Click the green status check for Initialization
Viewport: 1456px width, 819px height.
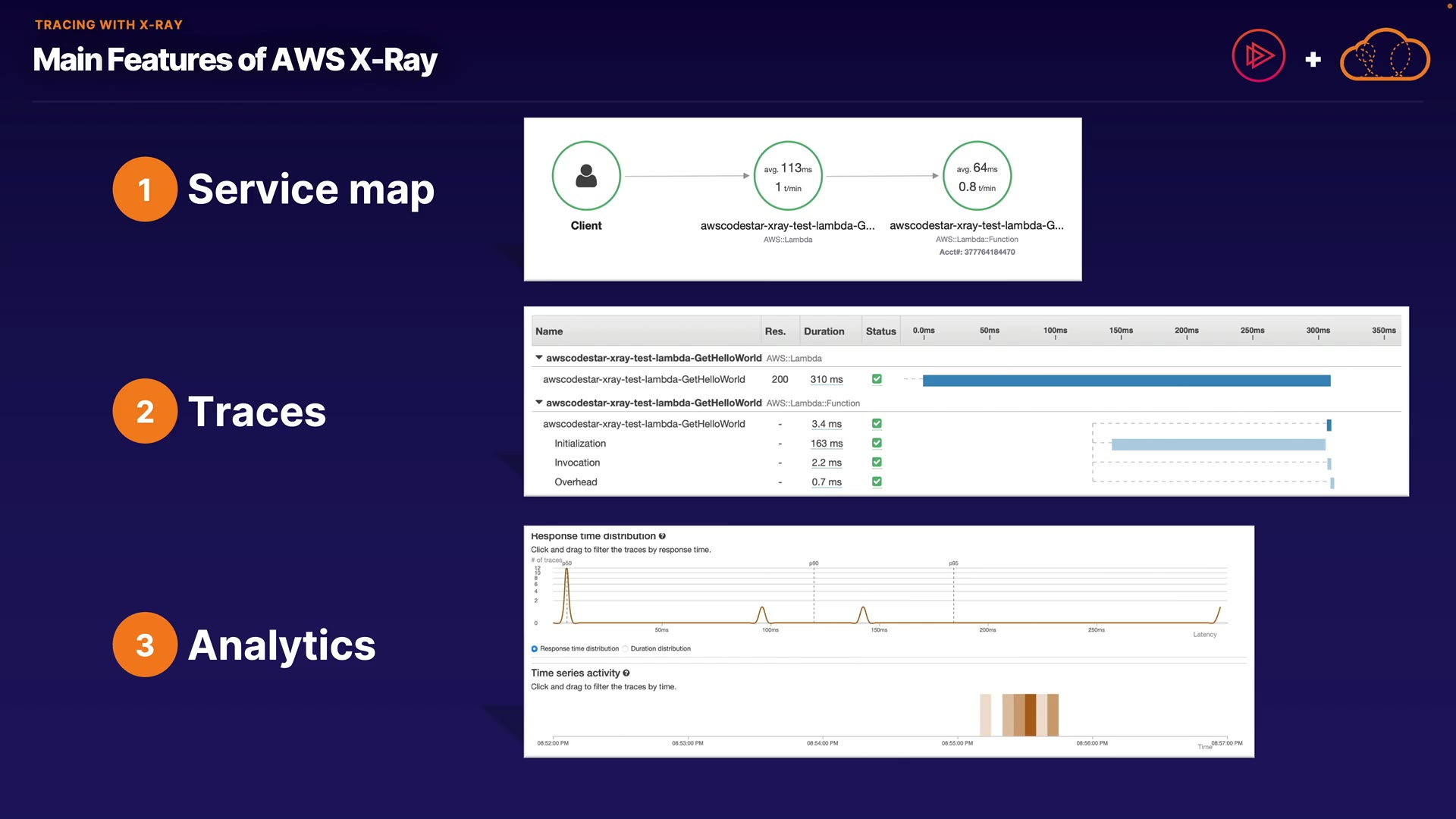coord(877,443)
